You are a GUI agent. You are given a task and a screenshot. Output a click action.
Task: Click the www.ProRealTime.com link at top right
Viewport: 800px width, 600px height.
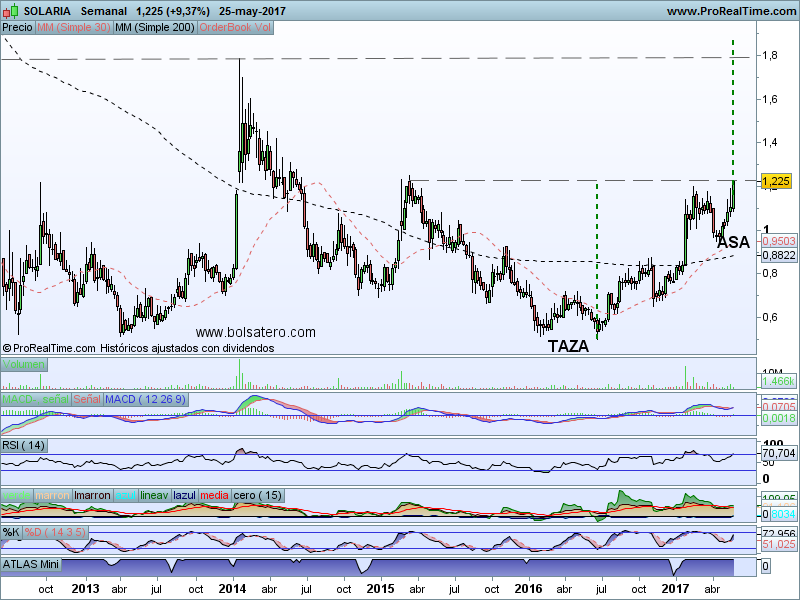coord(729,11)
